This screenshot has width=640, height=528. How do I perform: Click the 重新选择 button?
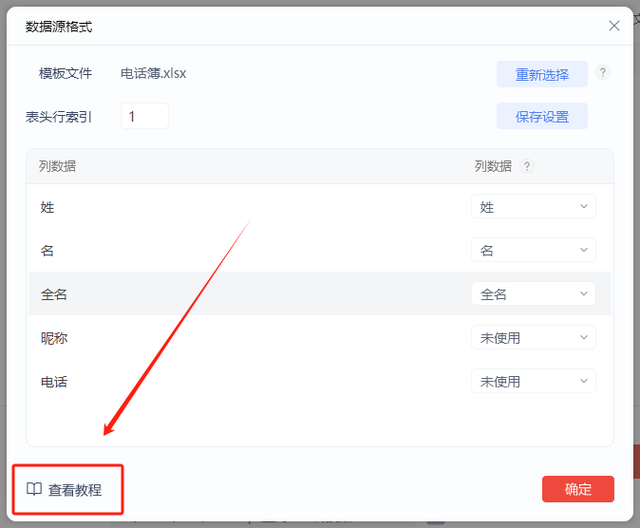point(542,74)
